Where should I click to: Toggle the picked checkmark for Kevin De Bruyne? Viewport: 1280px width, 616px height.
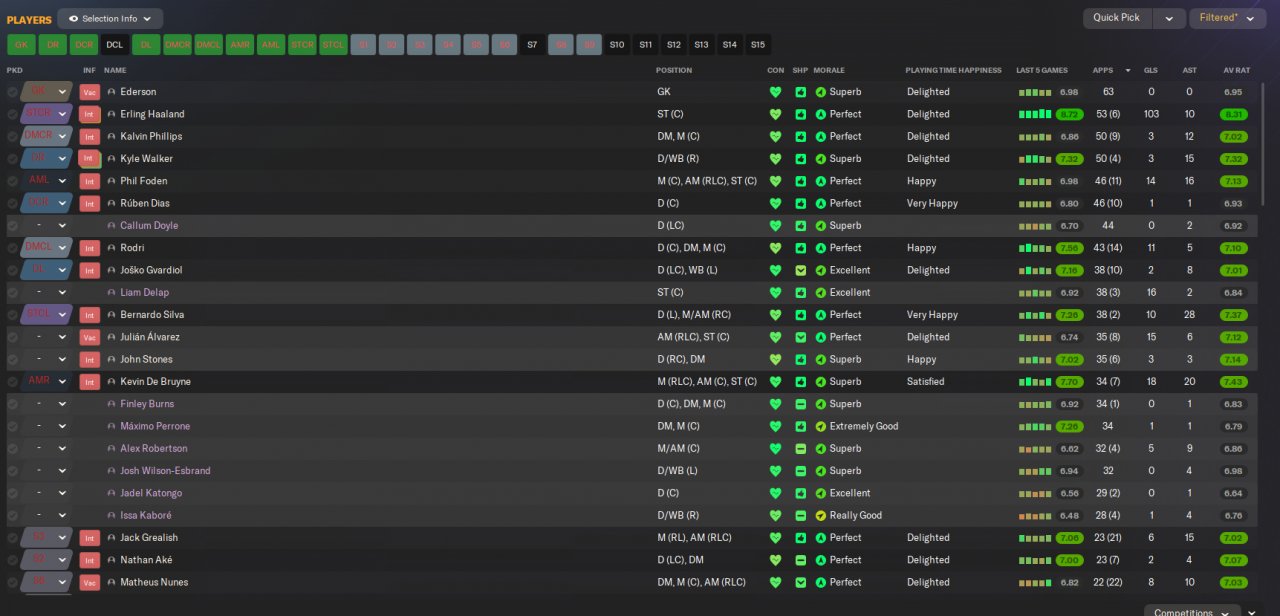pyautogui.click(x=12, y=382)
